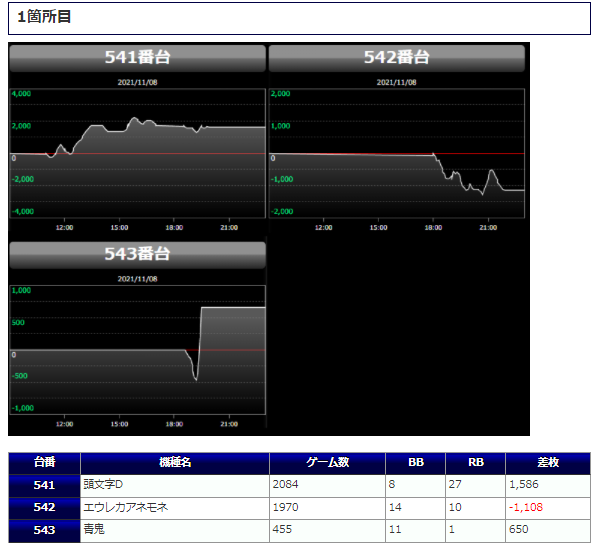Click the 541番台 graph header
Viewport: 593px width, 545px height.
click(137, 58)
